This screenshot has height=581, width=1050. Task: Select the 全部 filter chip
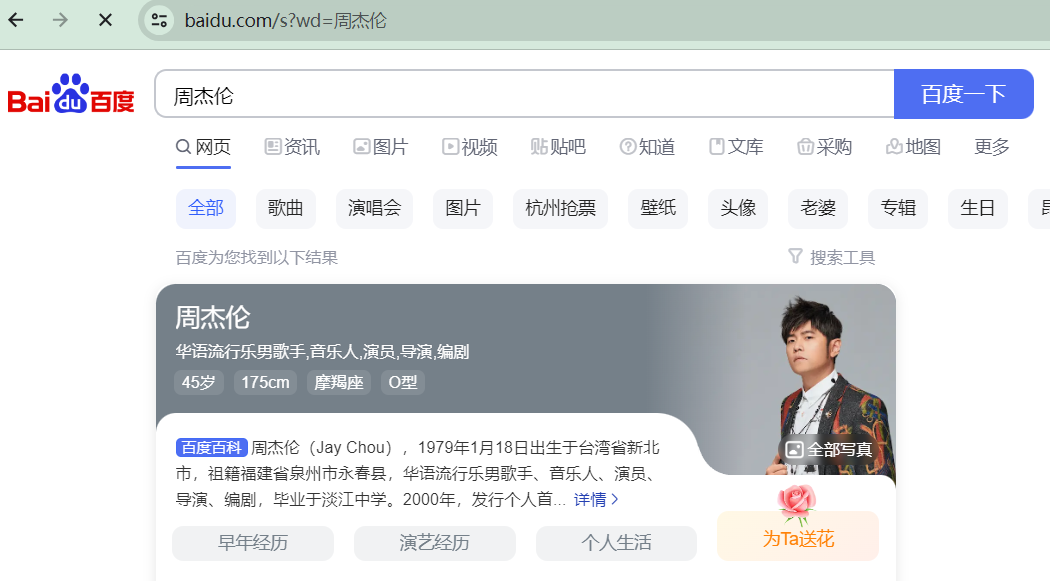coord(206,208)
